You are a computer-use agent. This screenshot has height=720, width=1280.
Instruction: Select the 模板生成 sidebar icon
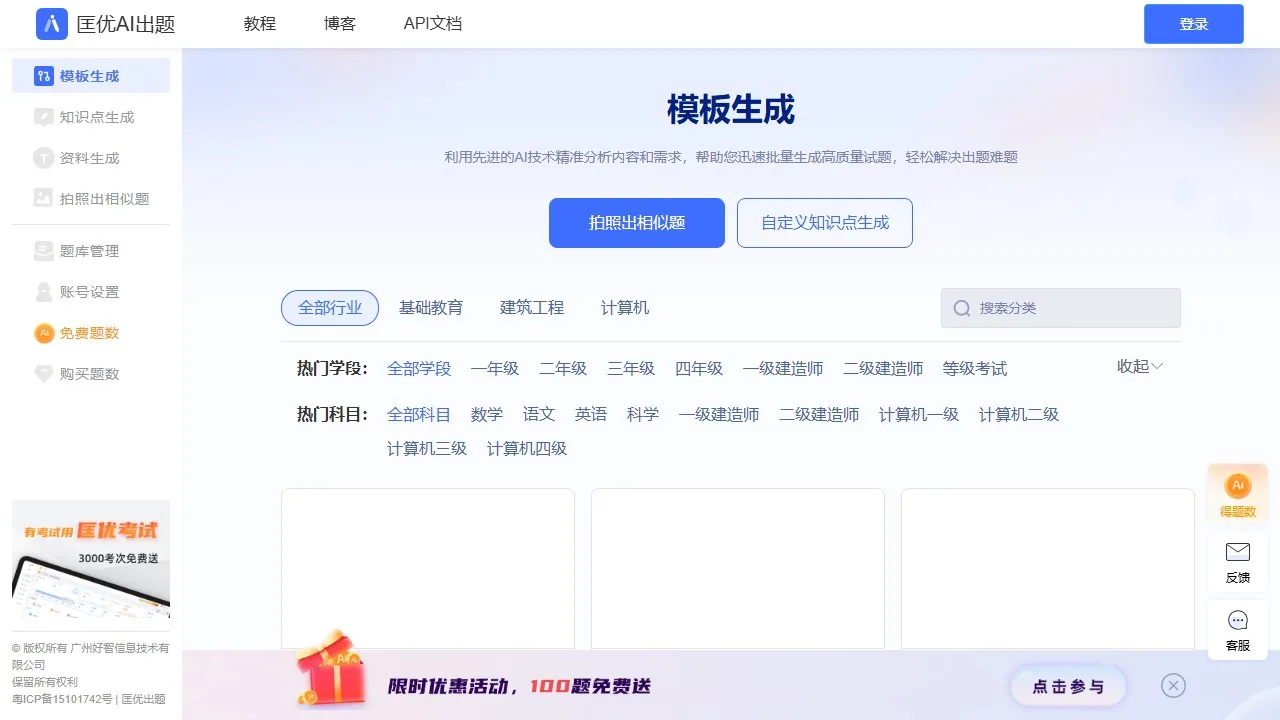point(43,76)
